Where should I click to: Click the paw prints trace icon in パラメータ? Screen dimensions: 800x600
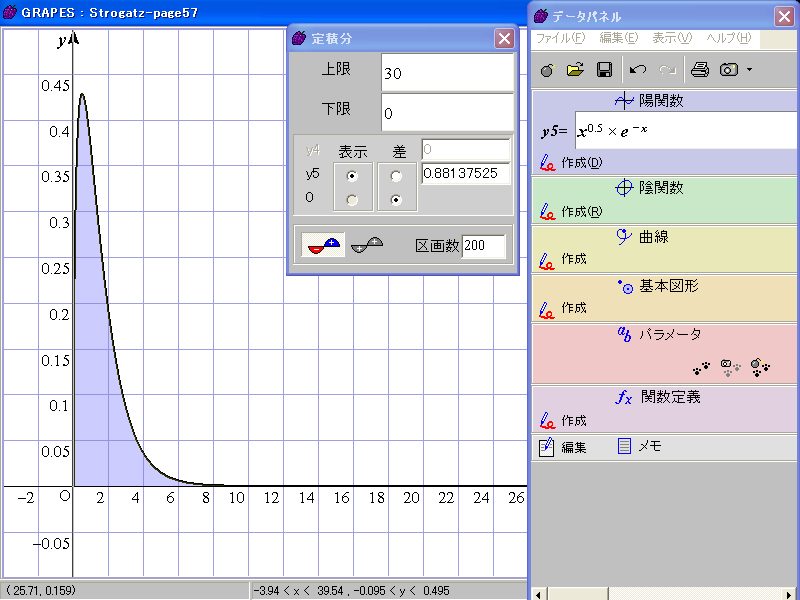(703, 367)
